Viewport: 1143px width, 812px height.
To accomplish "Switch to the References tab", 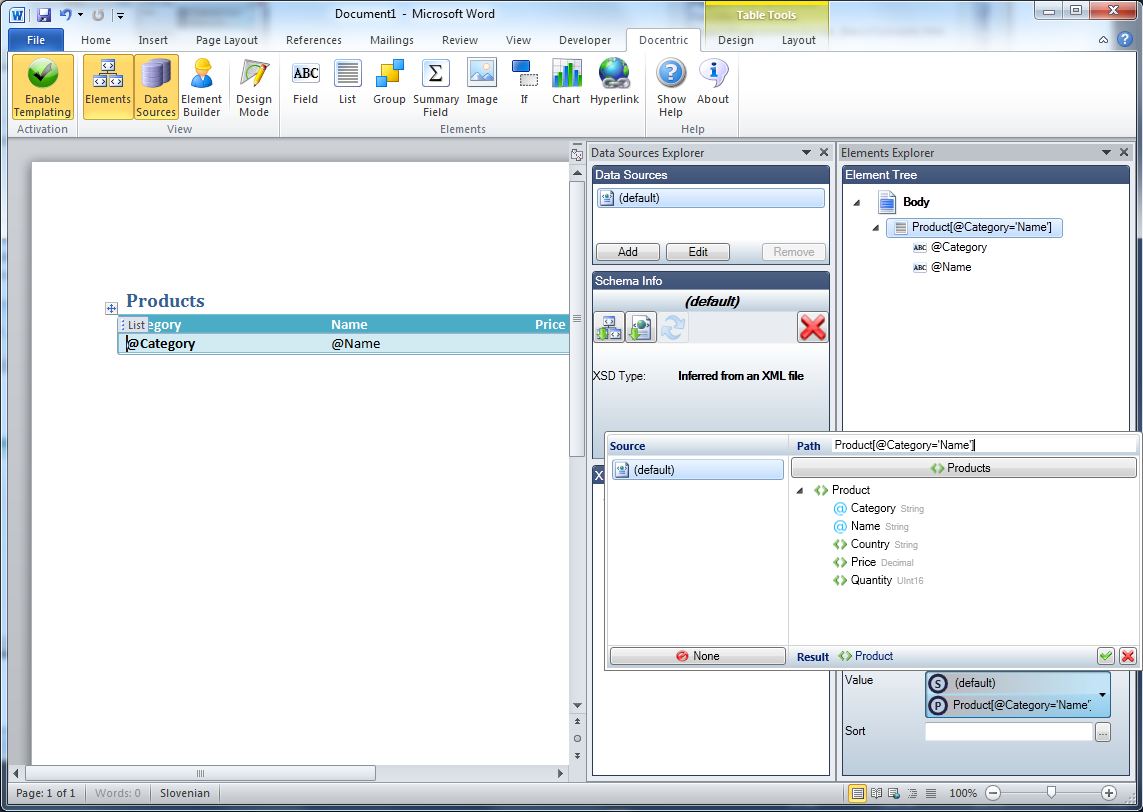I will pyautogui.click(x=313, y=40).
